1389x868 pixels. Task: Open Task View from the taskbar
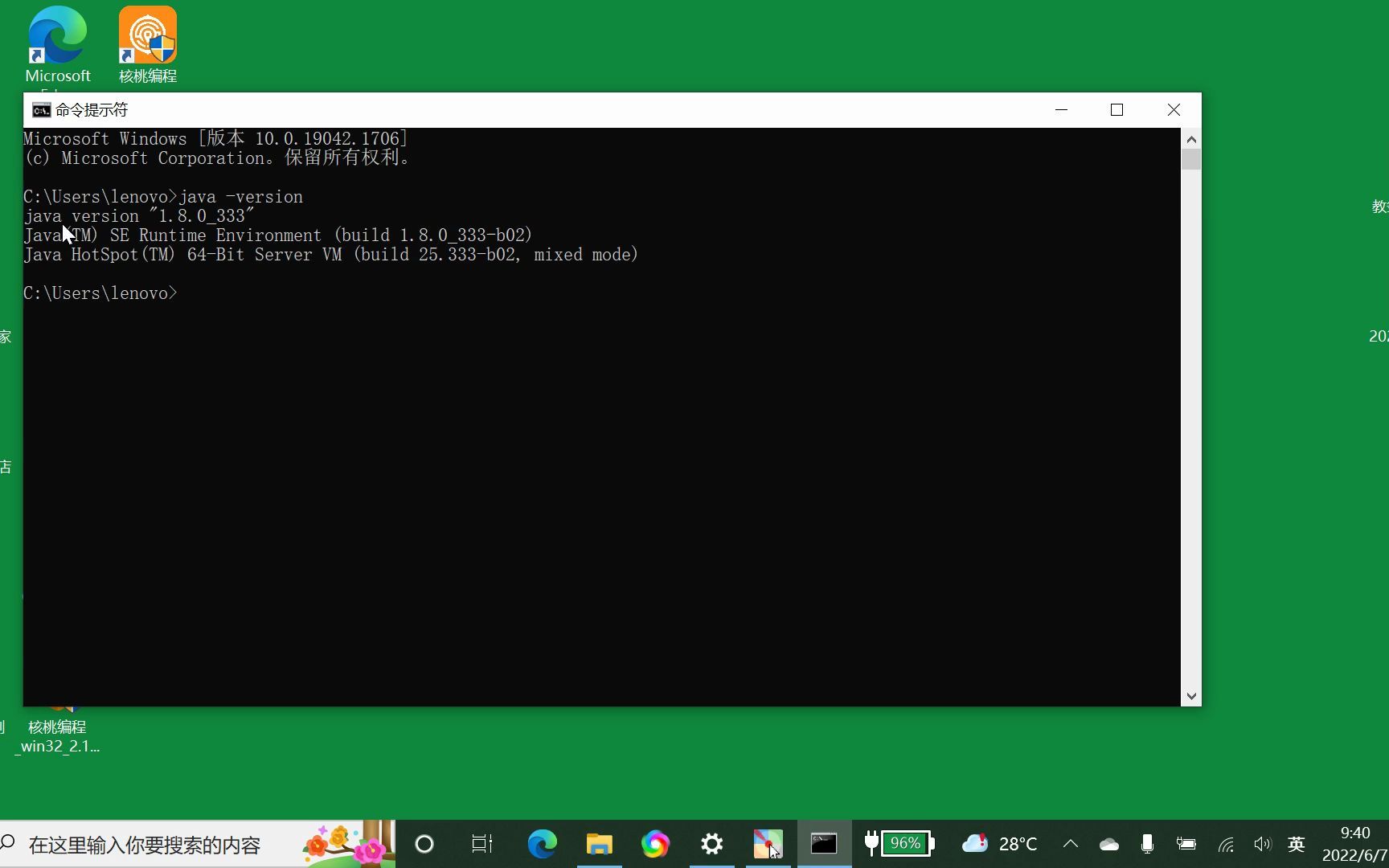(482, 844)
